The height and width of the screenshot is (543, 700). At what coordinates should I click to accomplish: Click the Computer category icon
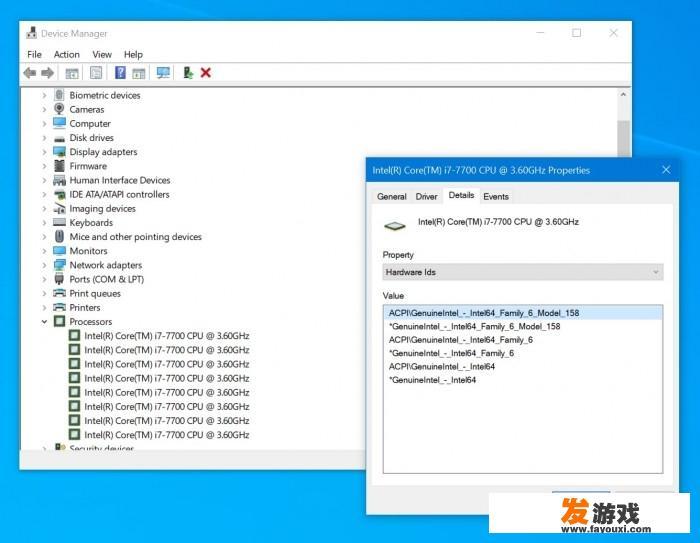click(59, 123)
